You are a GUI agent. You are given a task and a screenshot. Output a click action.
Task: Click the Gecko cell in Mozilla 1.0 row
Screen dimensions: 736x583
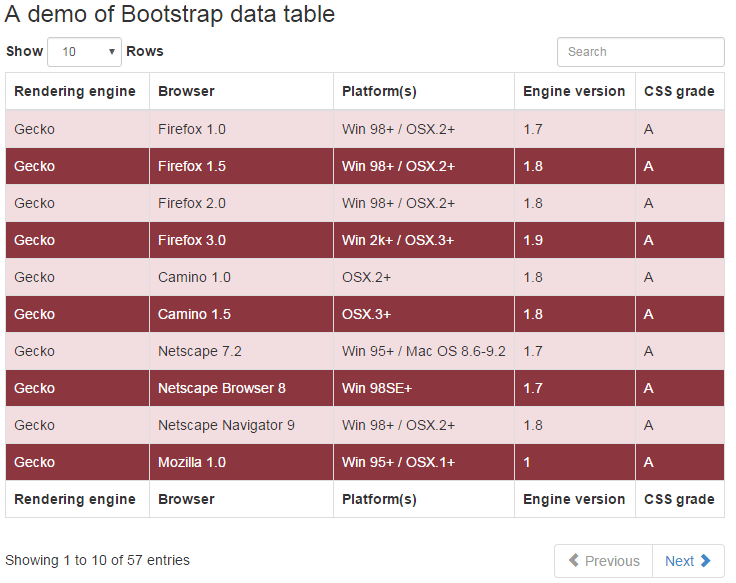pyautogui.click(x=77, y=462)
